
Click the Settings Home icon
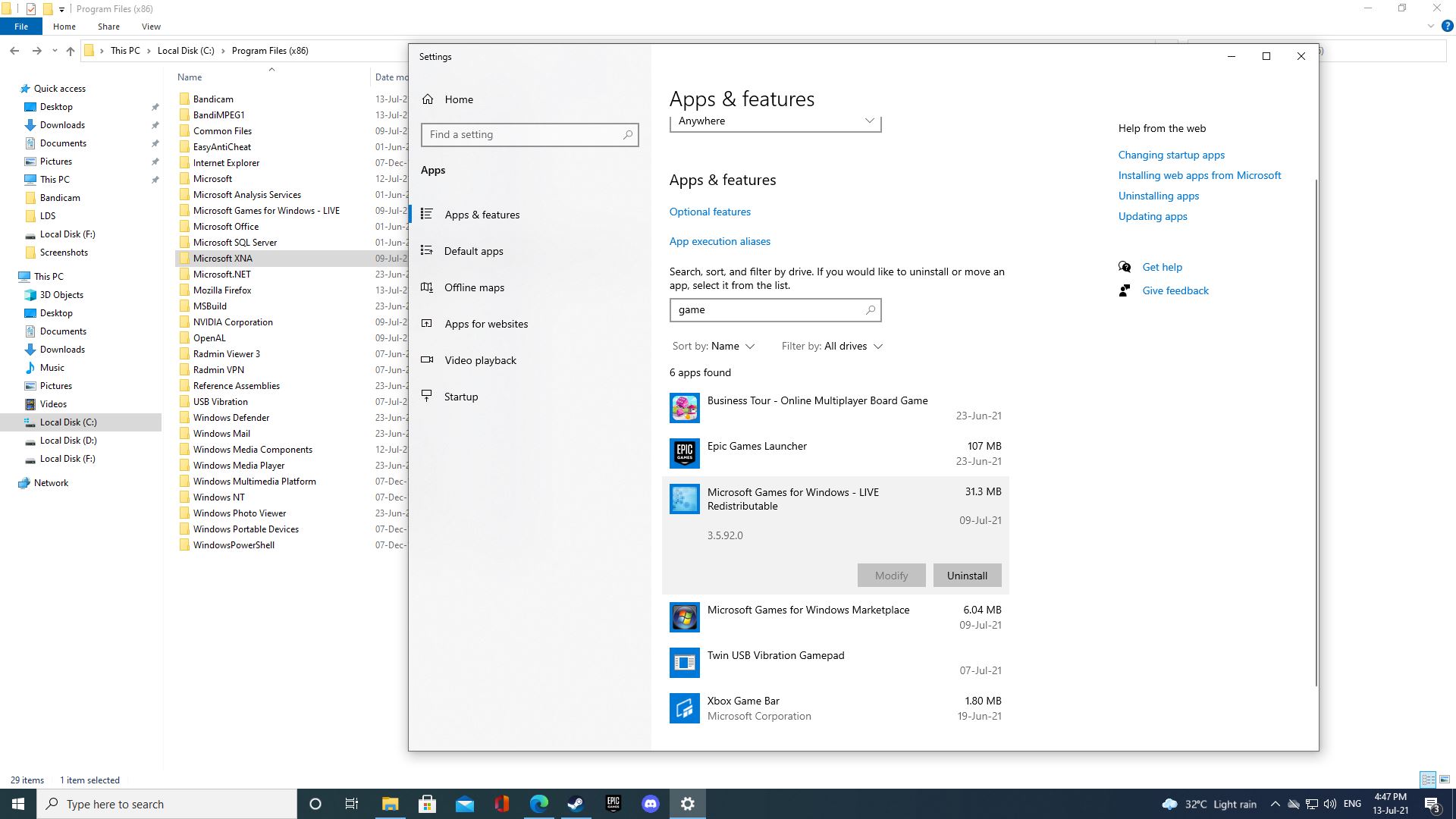click(428, 99)
